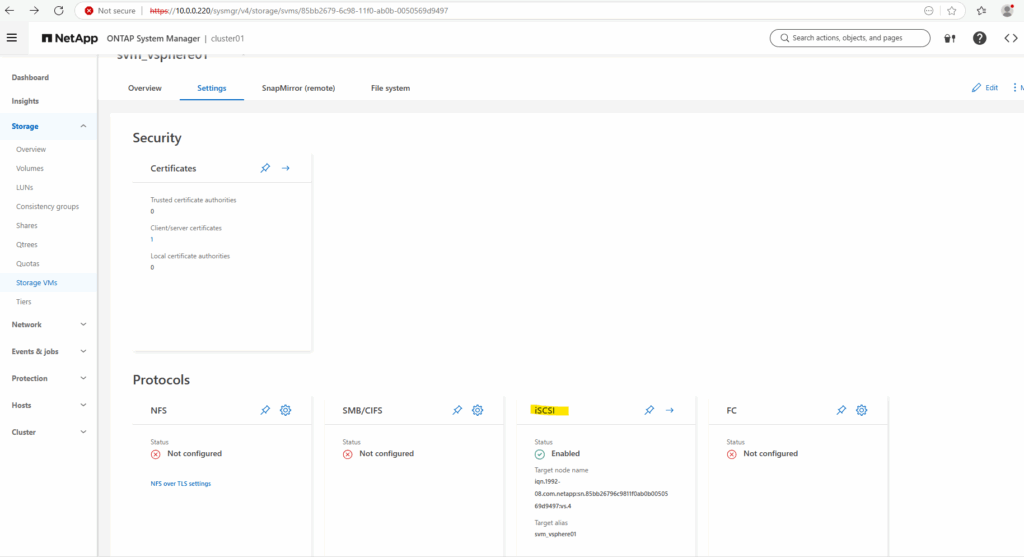Open browser favorites list icon

click(981, 10)
